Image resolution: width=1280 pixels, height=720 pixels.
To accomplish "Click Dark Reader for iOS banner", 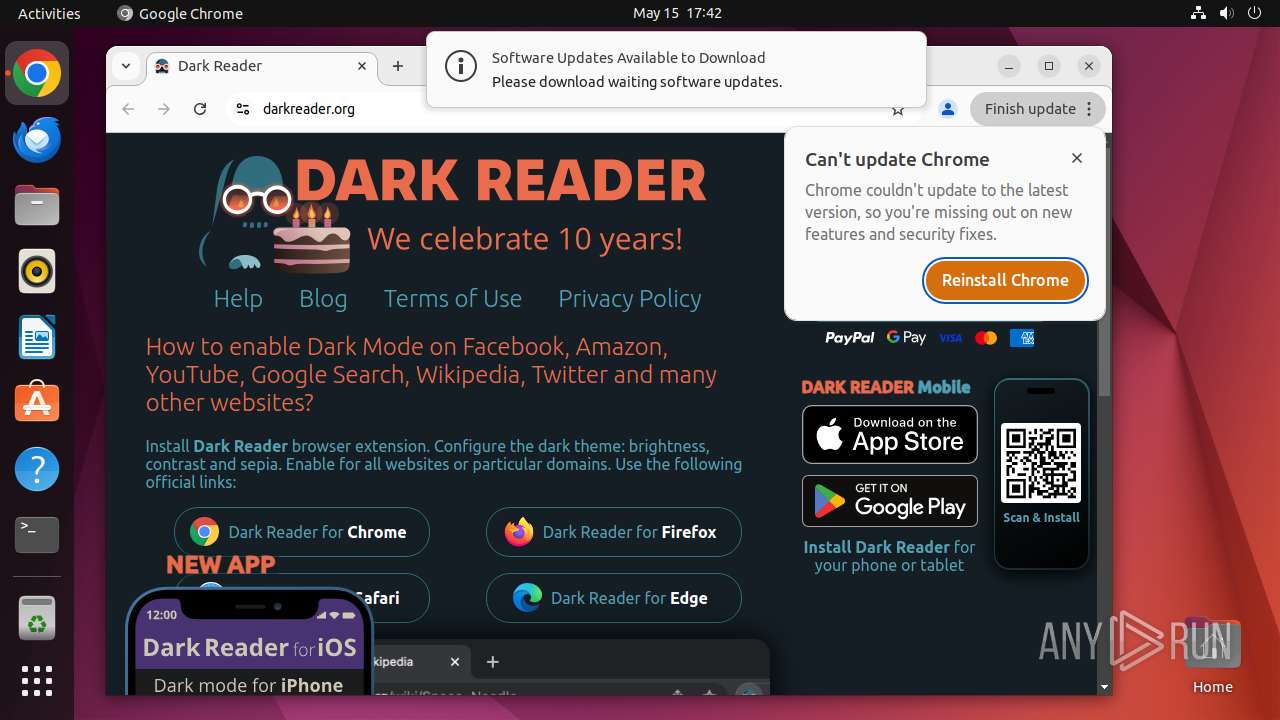I will coord(249,642).
